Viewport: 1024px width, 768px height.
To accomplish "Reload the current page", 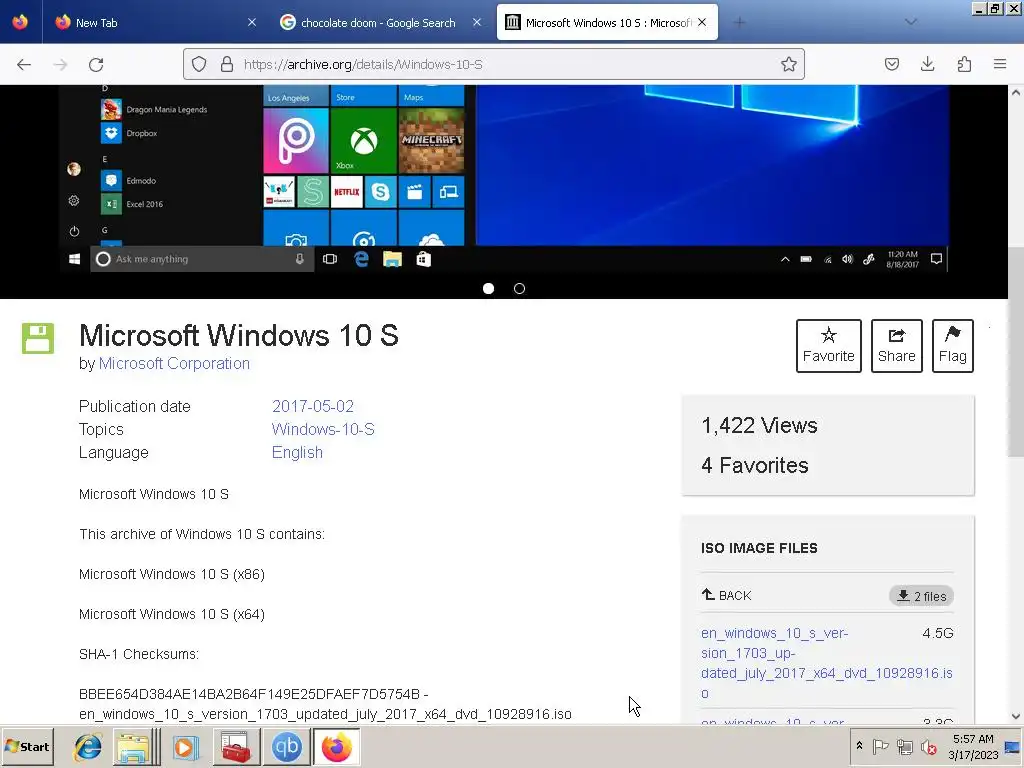I will point(96,65).
